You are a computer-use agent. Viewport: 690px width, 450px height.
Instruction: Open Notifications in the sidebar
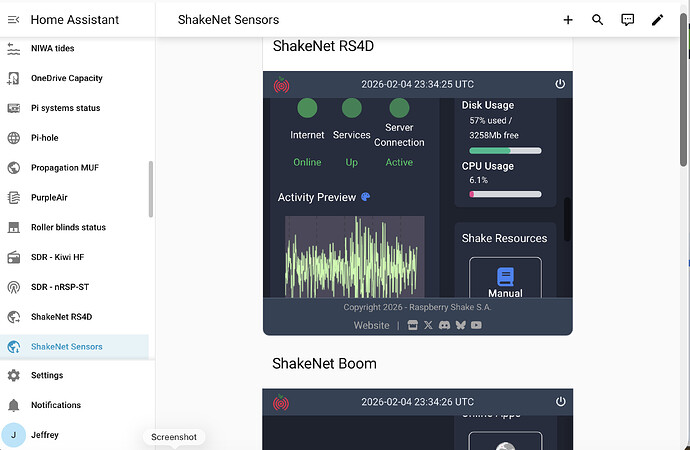(55, 405)
